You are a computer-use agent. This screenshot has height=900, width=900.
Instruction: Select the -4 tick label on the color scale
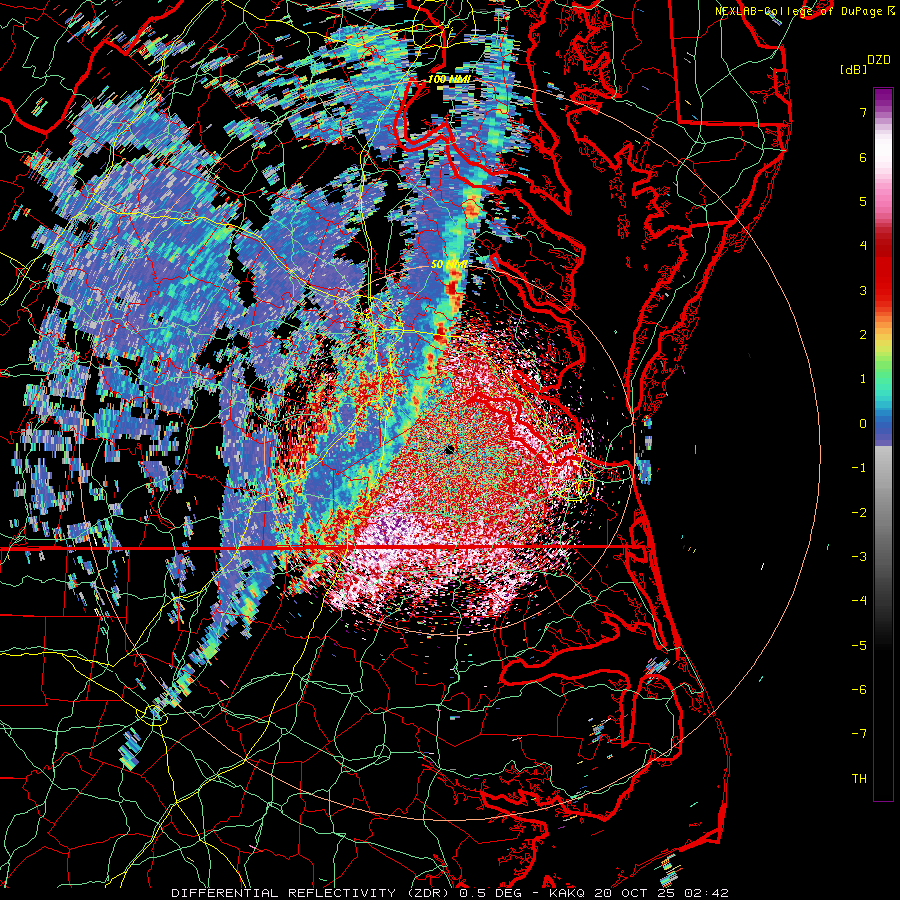point(859,601)
